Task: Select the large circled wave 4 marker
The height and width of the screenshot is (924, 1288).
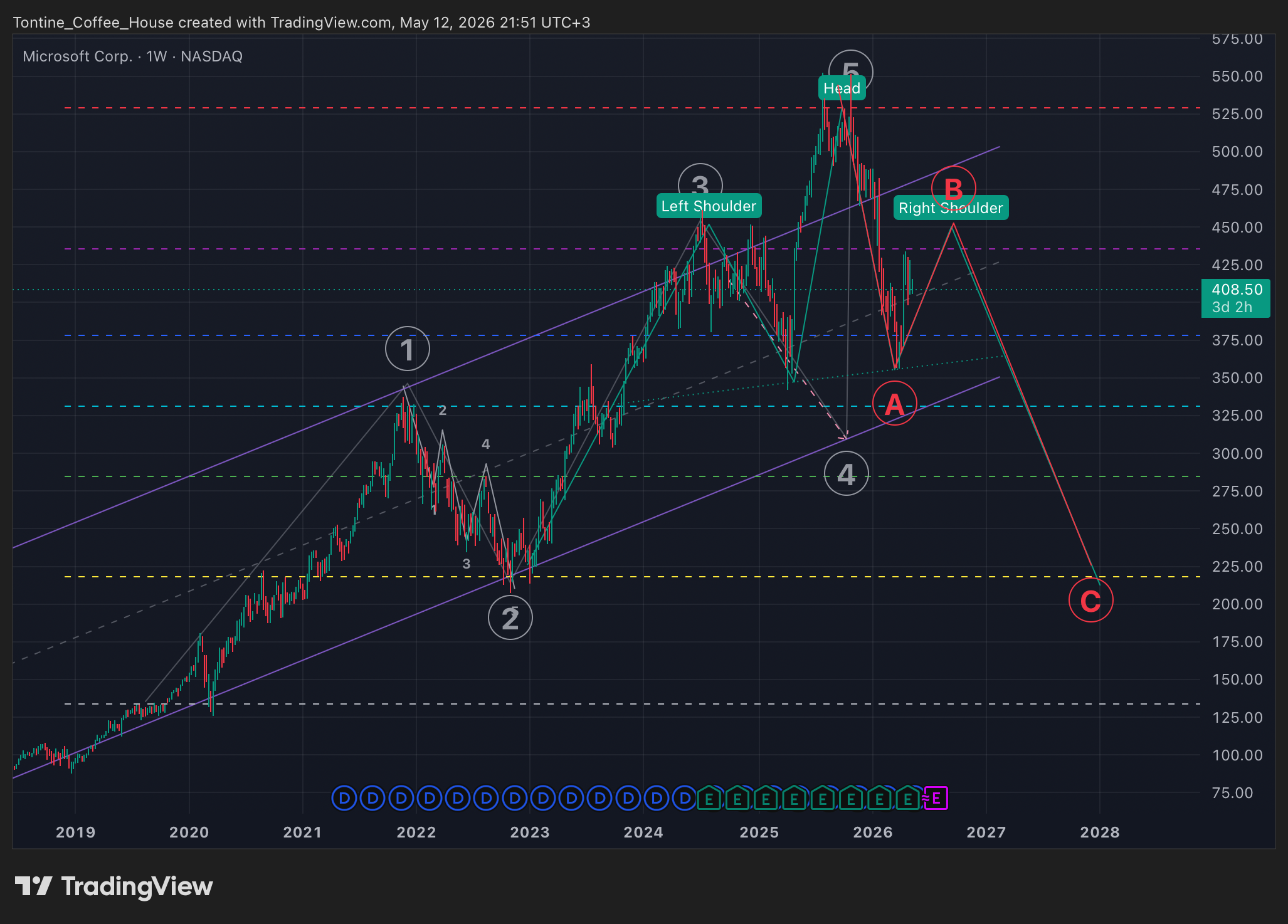Action: 847,474
